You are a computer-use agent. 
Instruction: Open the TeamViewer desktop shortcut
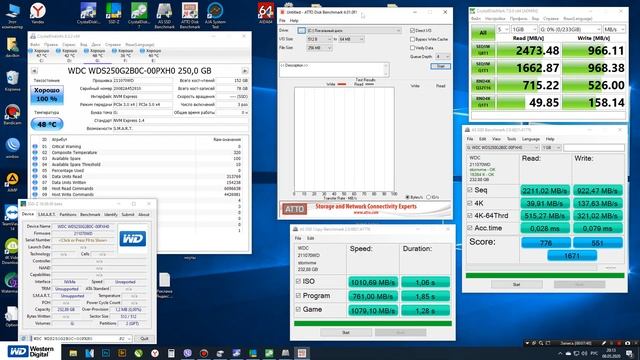11,217
